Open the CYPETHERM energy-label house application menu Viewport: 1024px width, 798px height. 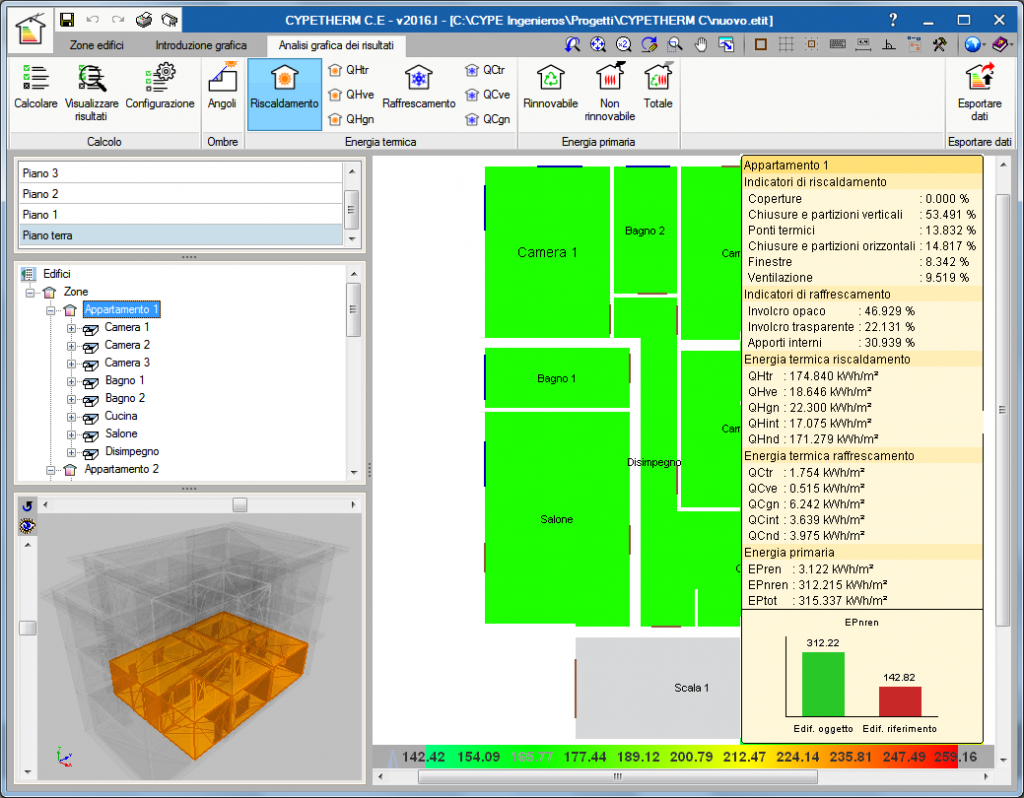30,29
